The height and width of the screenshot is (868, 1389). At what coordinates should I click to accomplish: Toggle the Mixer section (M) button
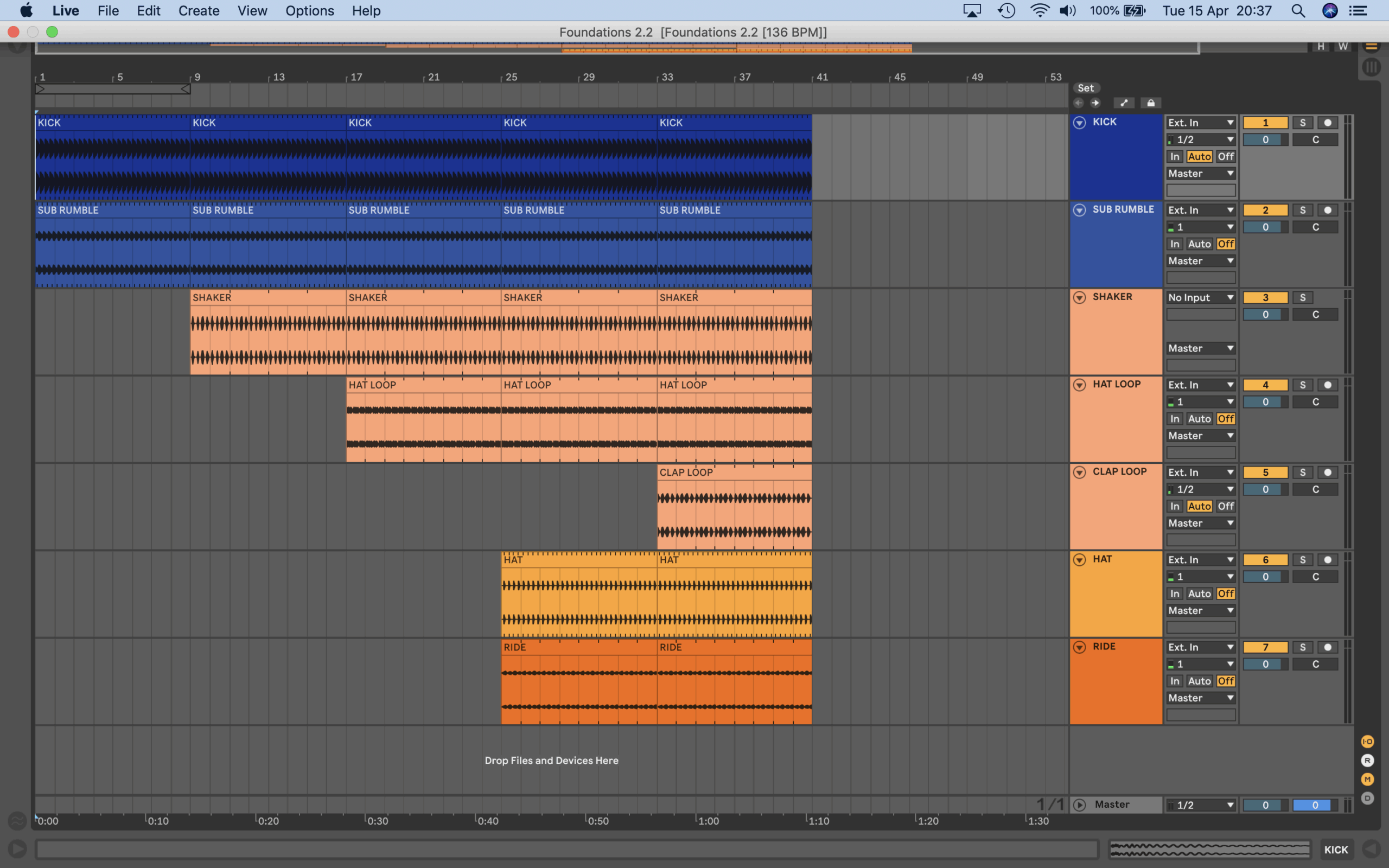1367,780
